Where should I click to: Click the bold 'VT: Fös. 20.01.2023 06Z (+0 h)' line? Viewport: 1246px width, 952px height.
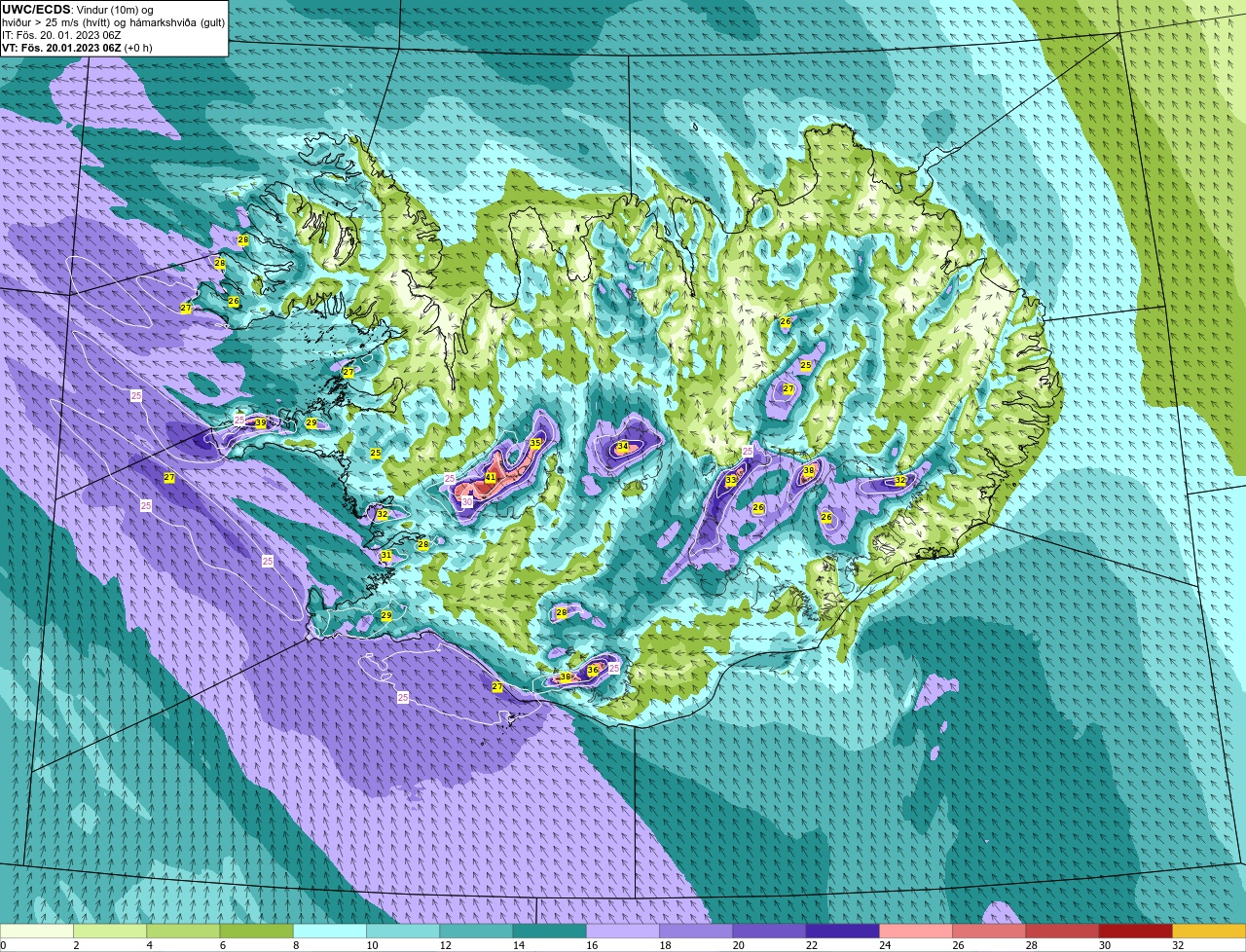point(77,48)
